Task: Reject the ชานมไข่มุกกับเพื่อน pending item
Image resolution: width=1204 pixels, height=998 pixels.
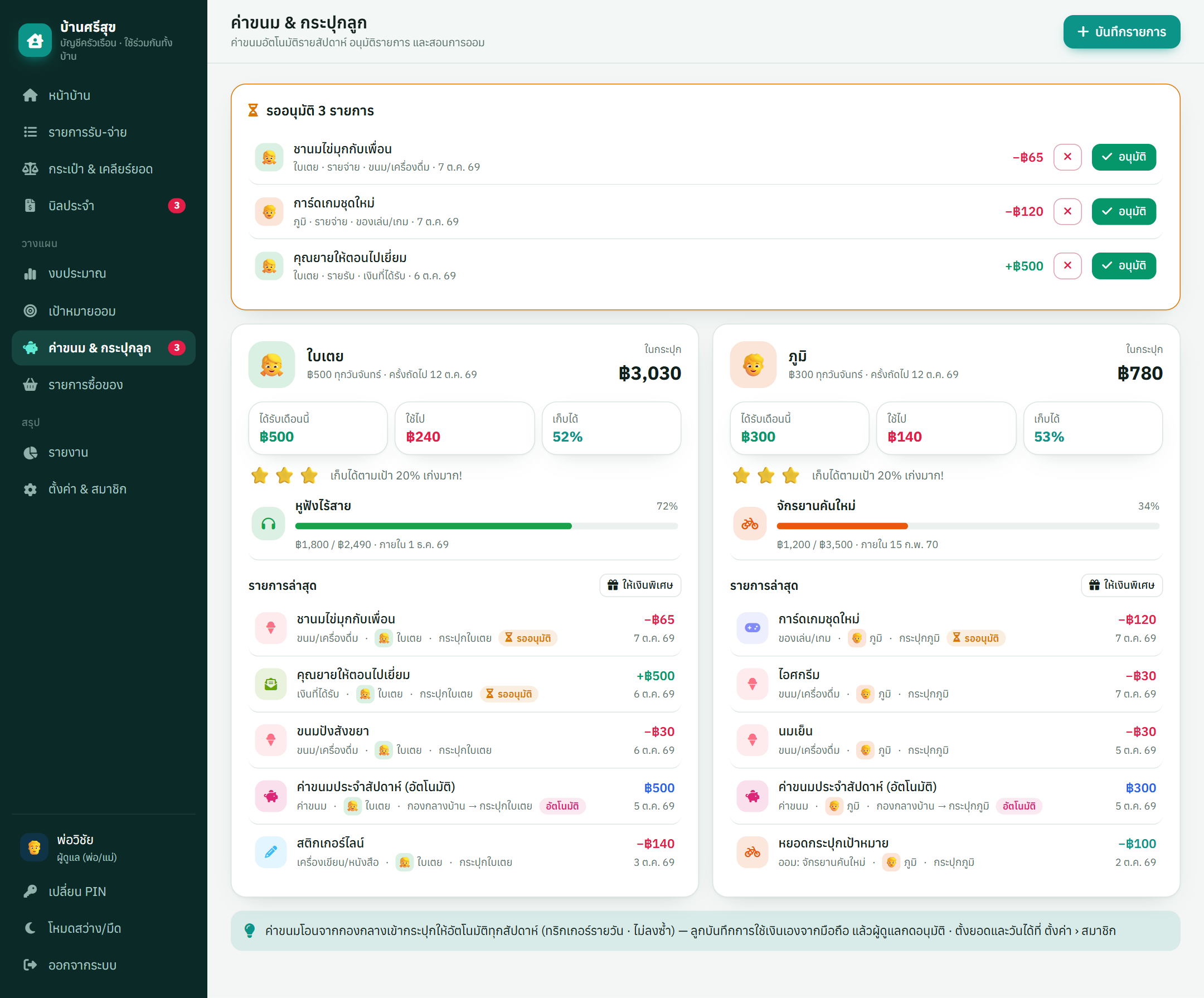Action: point(1067,157)
